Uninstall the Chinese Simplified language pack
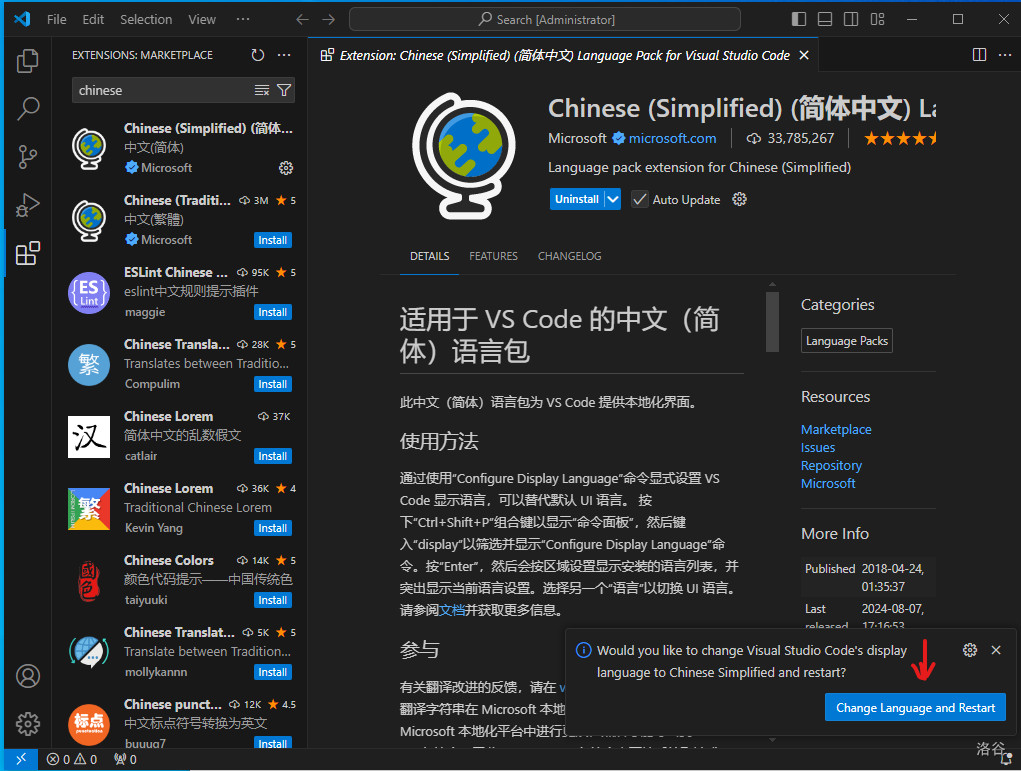The image size is (1021, 771). (577, 199)
